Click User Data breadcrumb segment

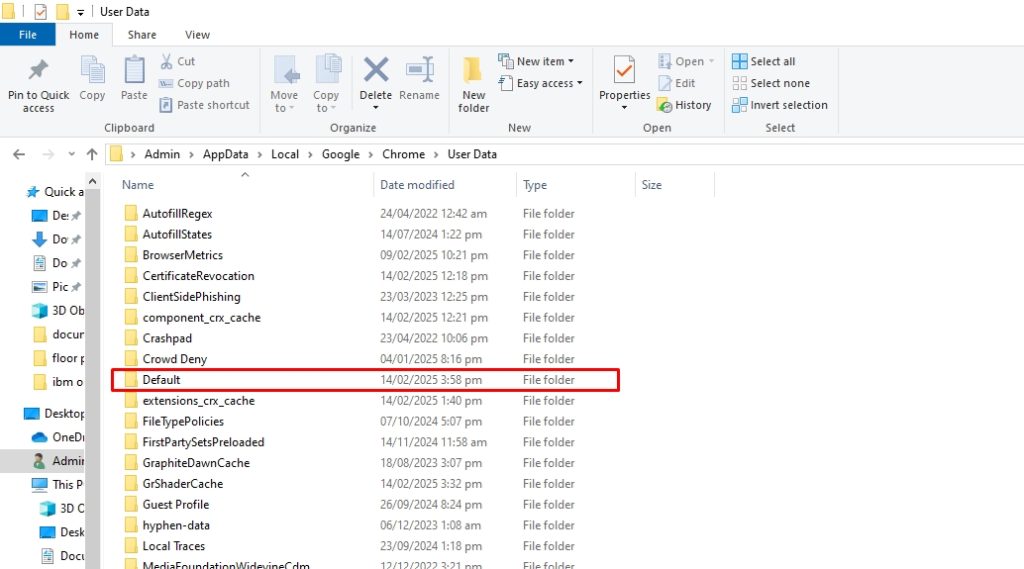point(472,154)
